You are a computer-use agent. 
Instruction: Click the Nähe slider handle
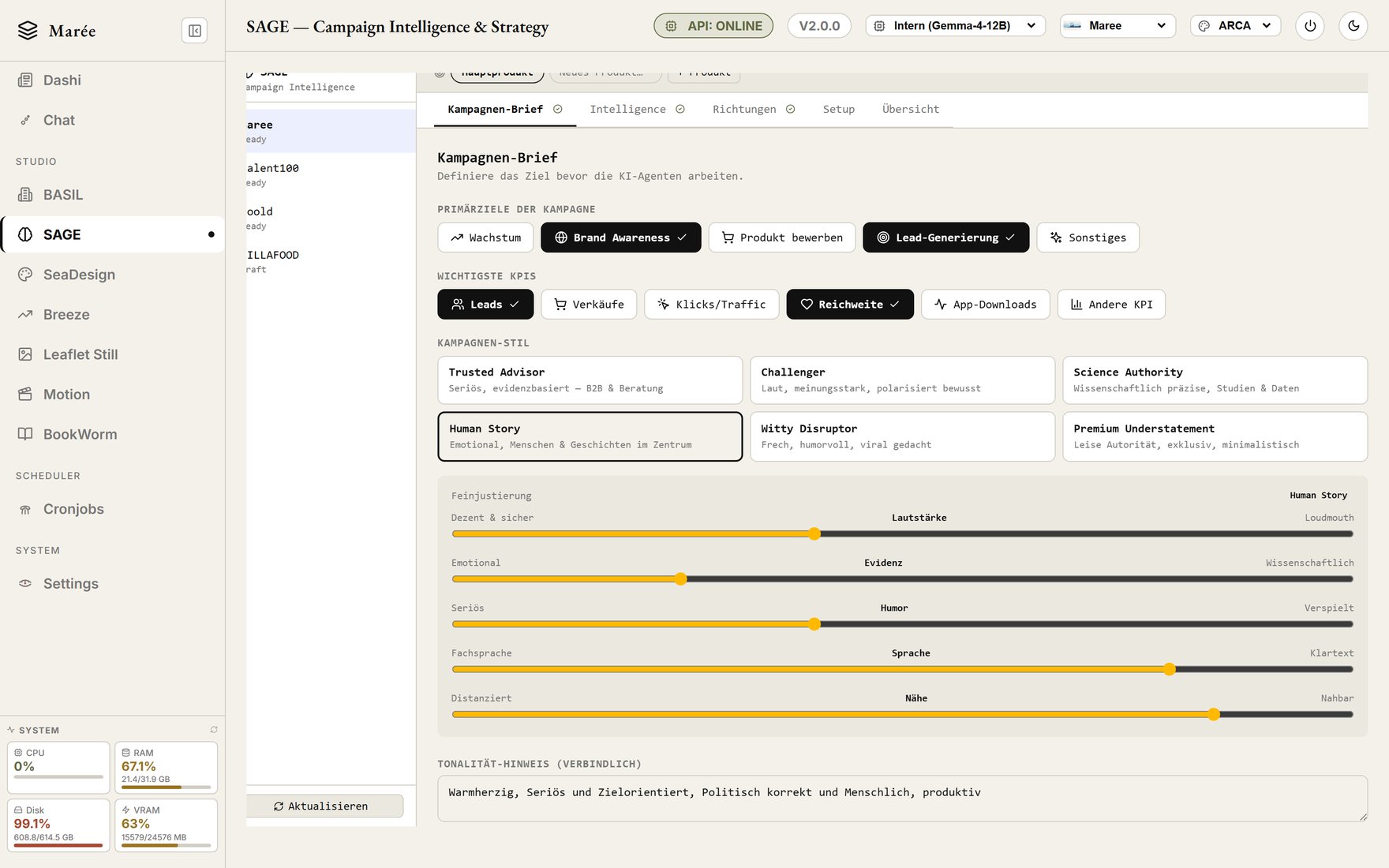(x=1214, y=714)
